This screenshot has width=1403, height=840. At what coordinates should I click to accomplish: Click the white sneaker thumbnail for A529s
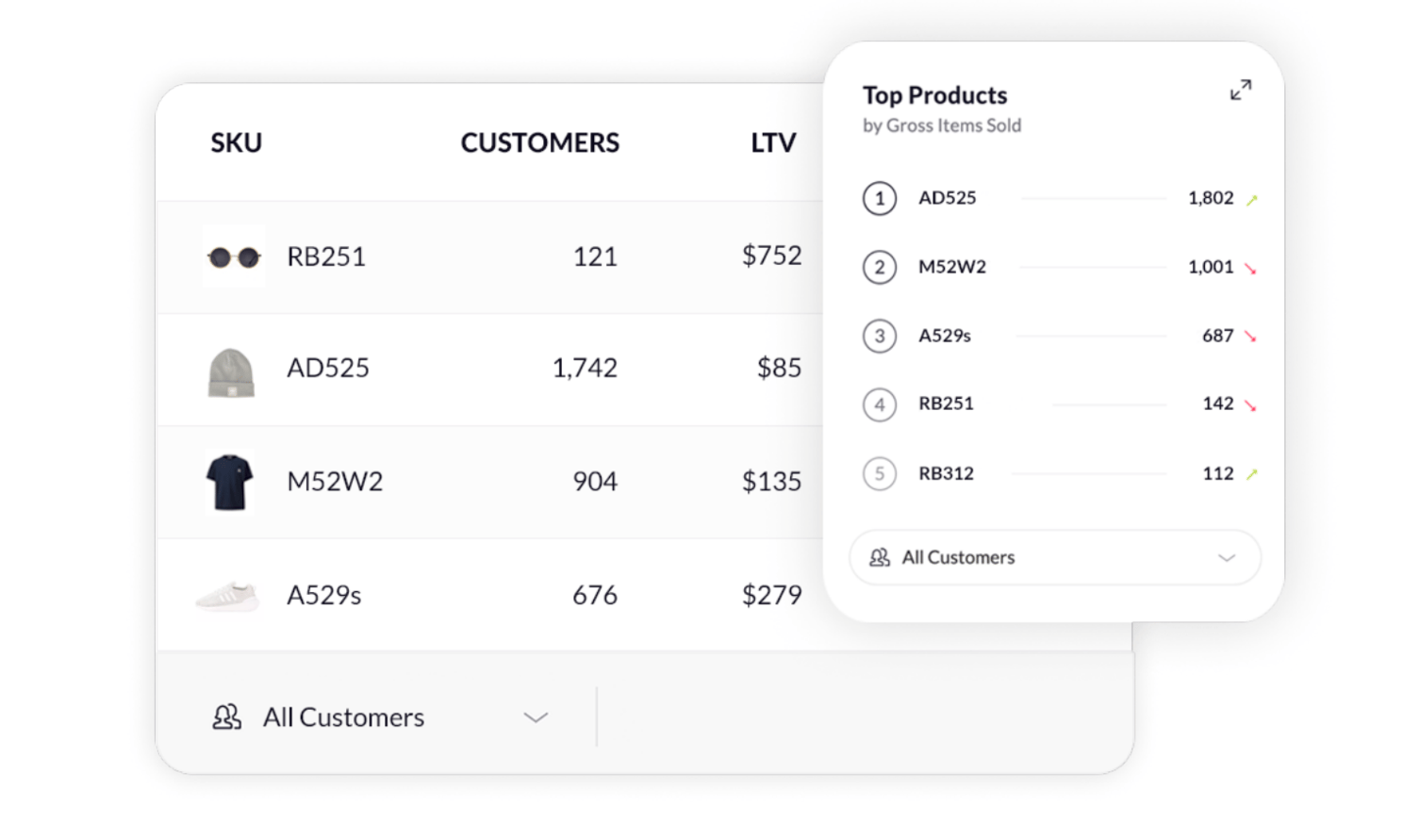point(228,596)
